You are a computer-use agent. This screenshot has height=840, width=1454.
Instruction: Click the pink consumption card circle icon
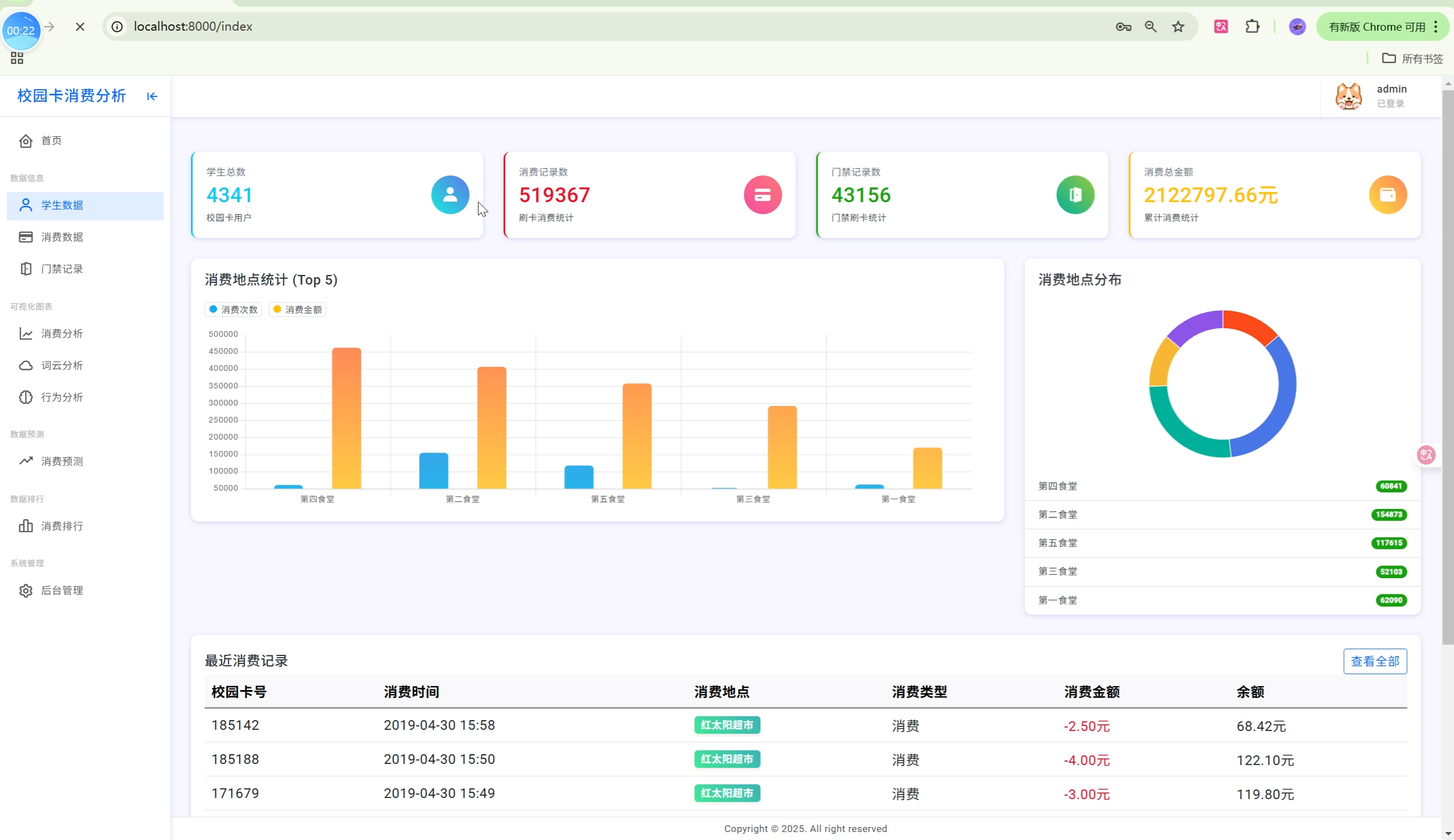point(762,195)
